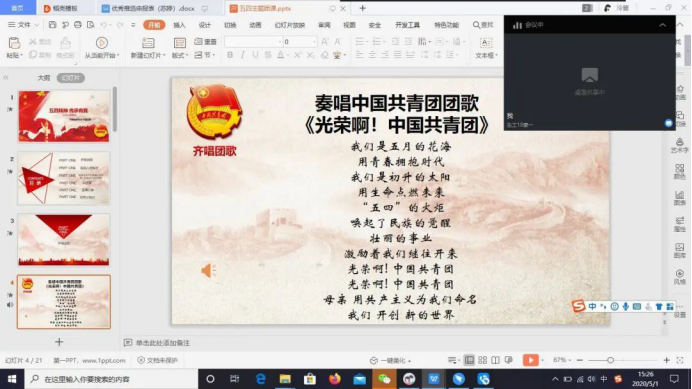692x389 pixels.
Task: Start slideshow with orange play button
Action: (x=530, y=360)
